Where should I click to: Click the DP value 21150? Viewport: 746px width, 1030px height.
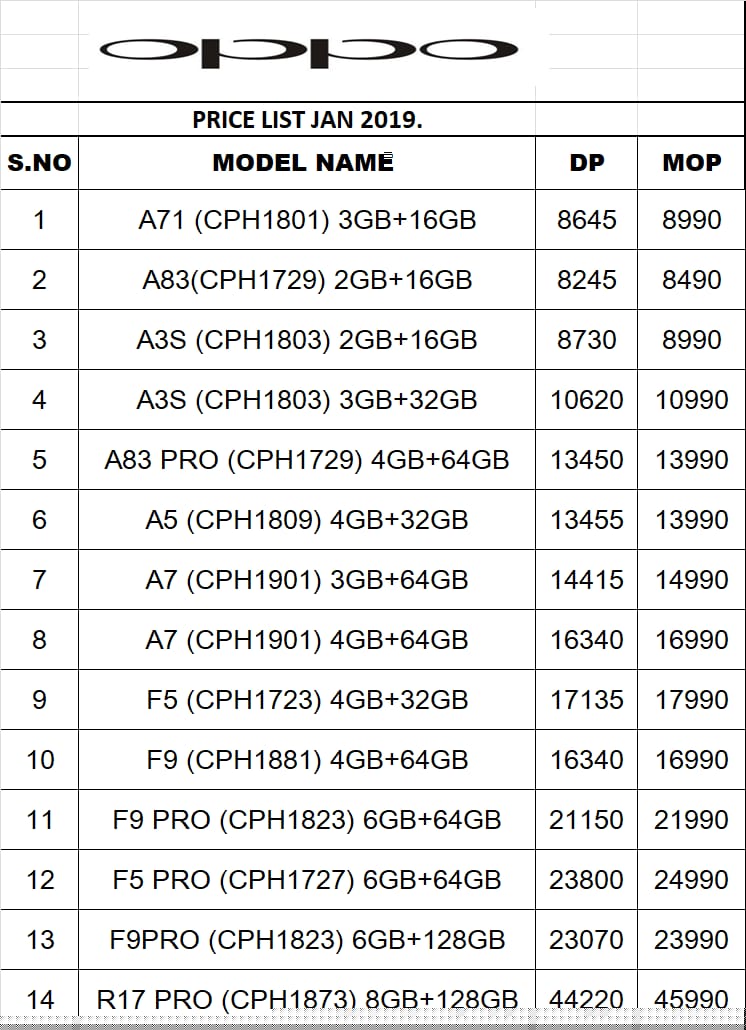pyautogui.click(x=587, y=820)
